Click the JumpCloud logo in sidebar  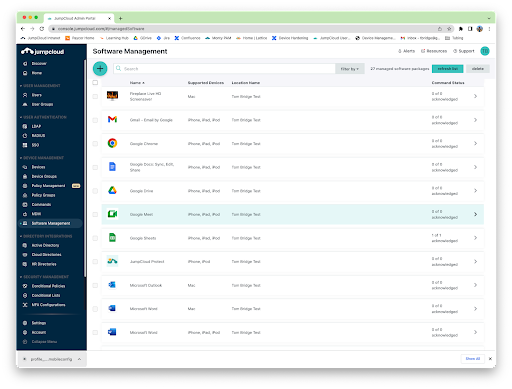pyautogui.click(x=43, y=51)
